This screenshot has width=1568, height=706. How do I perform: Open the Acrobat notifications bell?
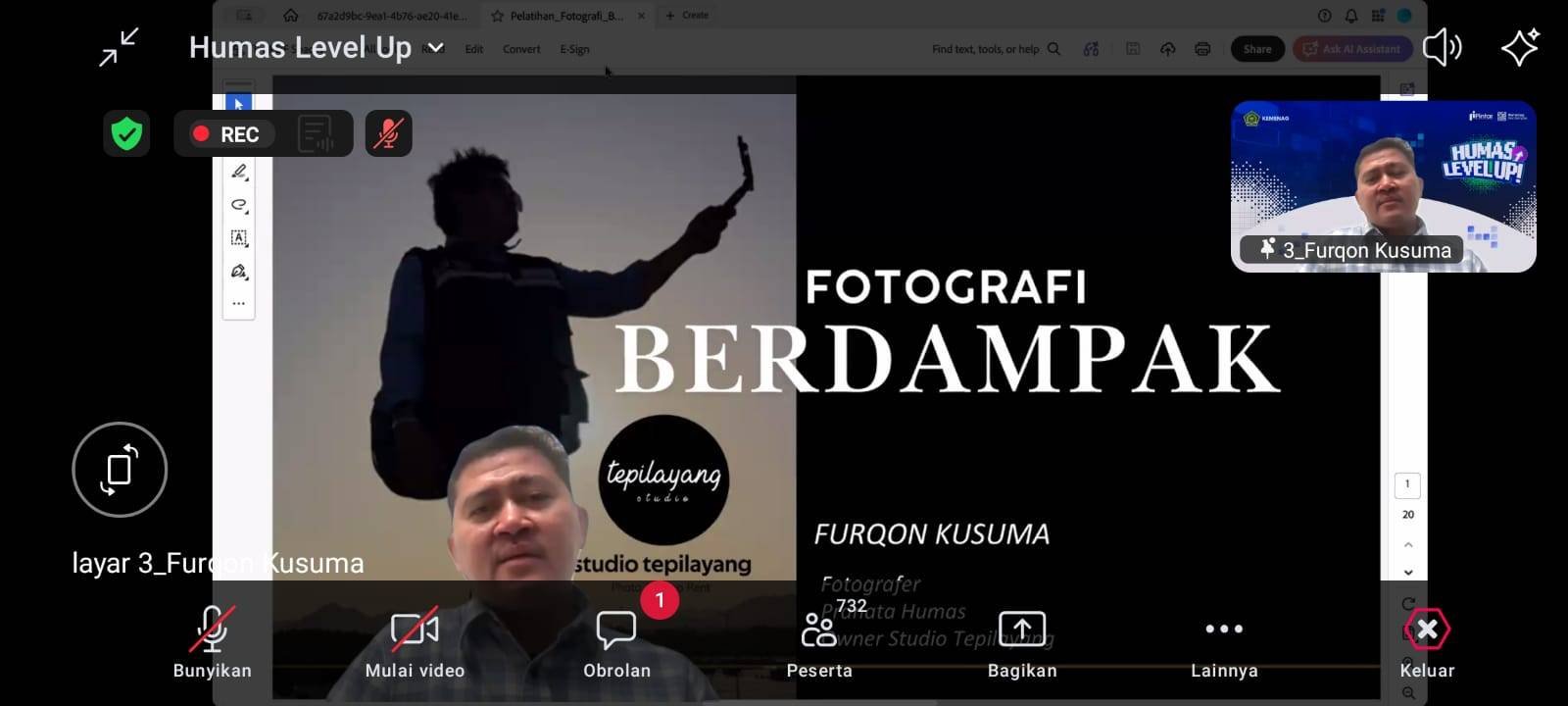click(x=1351, y=16)
